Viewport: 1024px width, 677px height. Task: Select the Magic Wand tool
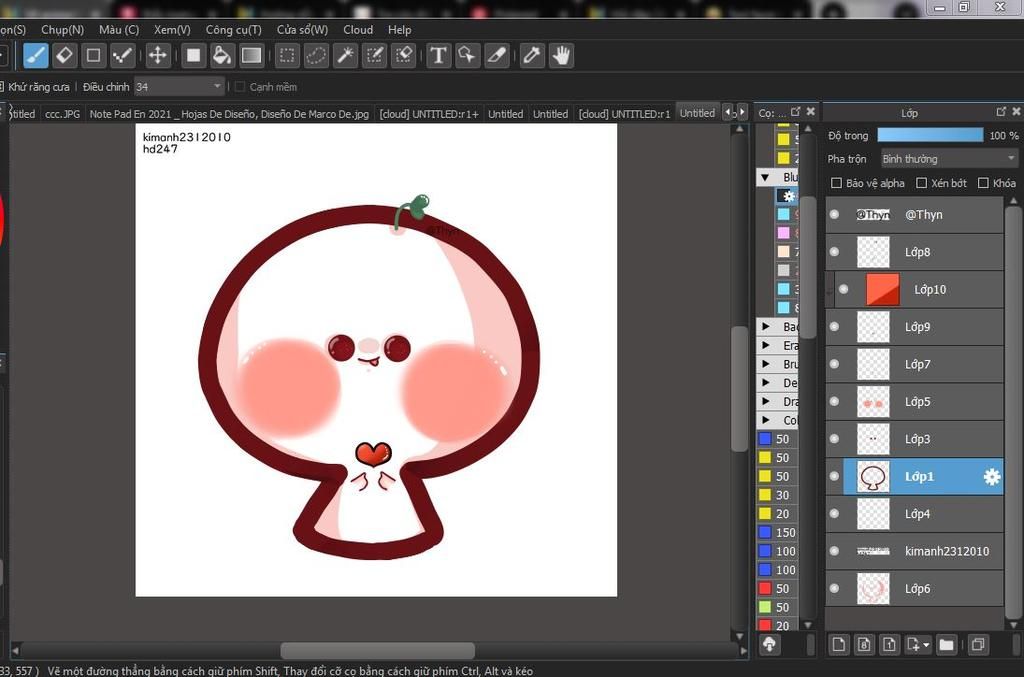click(345, 56)
